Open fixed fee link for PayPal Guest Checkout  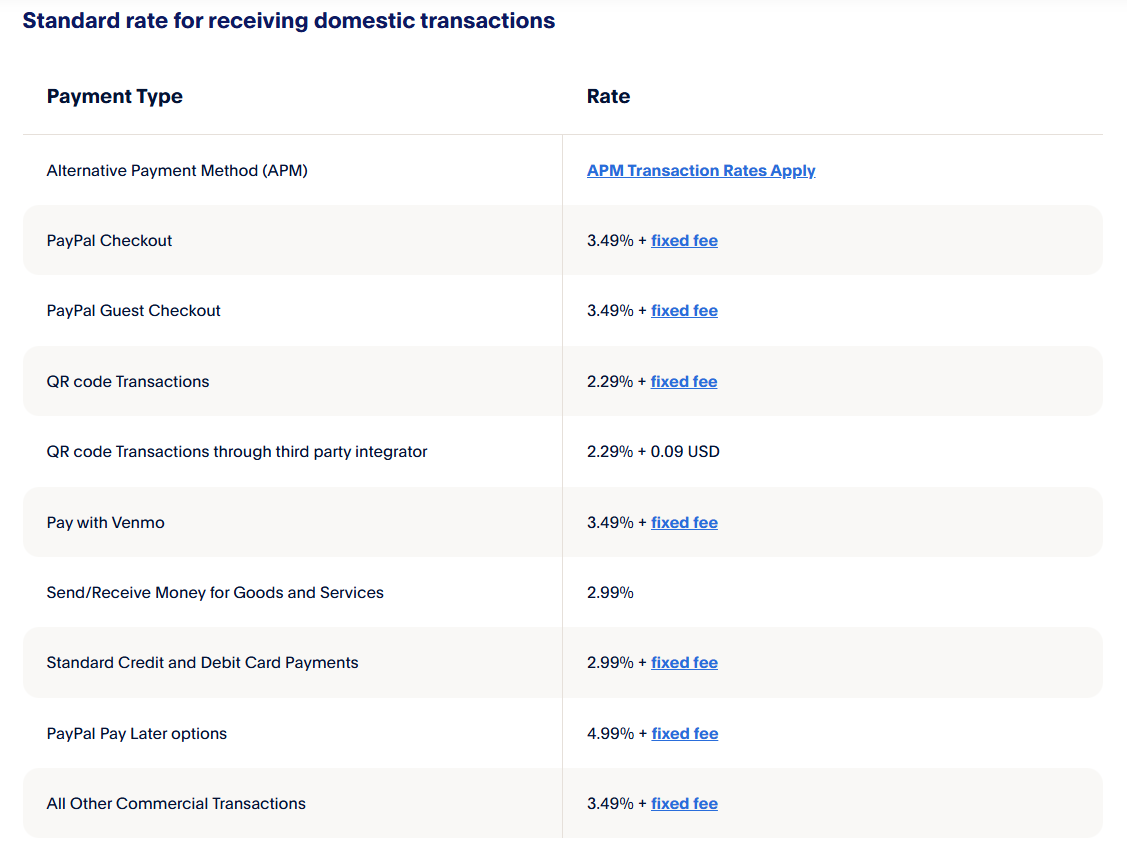(x=684, y=310)
